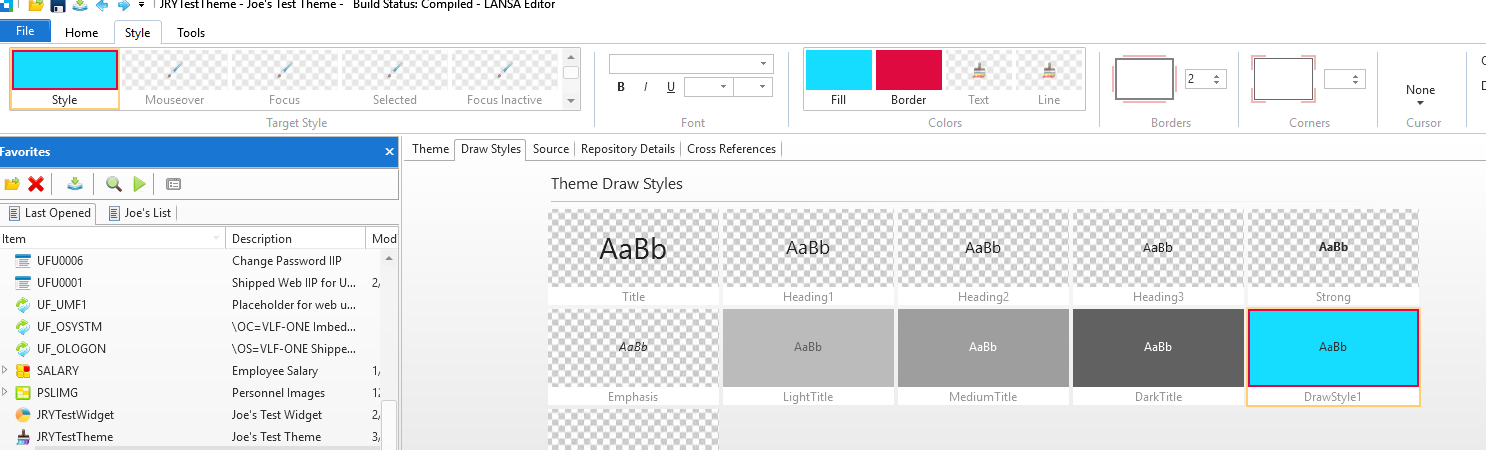Expand the SALARY tree node
The width and height of the screenshot is (1486, 450).
[6, 371]
